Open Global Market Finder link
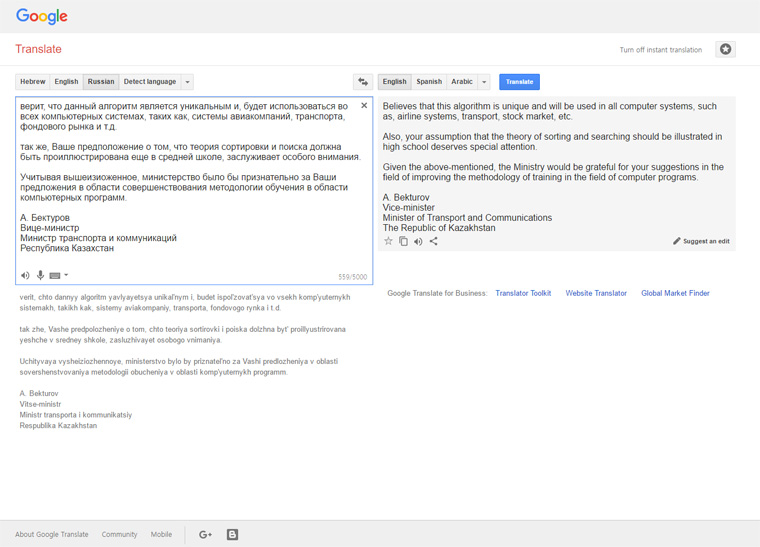760x547 pixels. 675,293
